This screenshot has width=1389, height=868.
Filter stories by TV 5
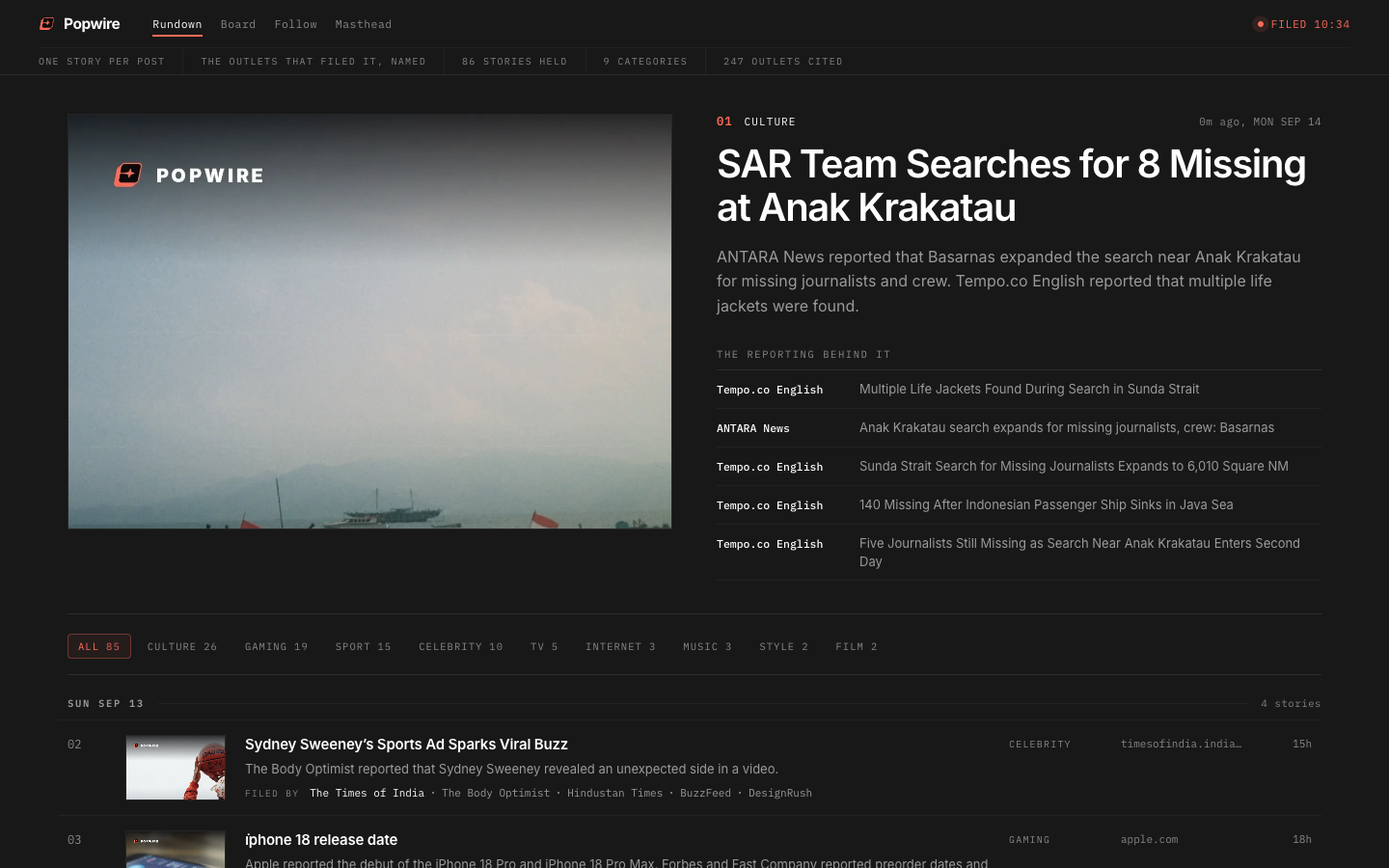coord(544,646)
